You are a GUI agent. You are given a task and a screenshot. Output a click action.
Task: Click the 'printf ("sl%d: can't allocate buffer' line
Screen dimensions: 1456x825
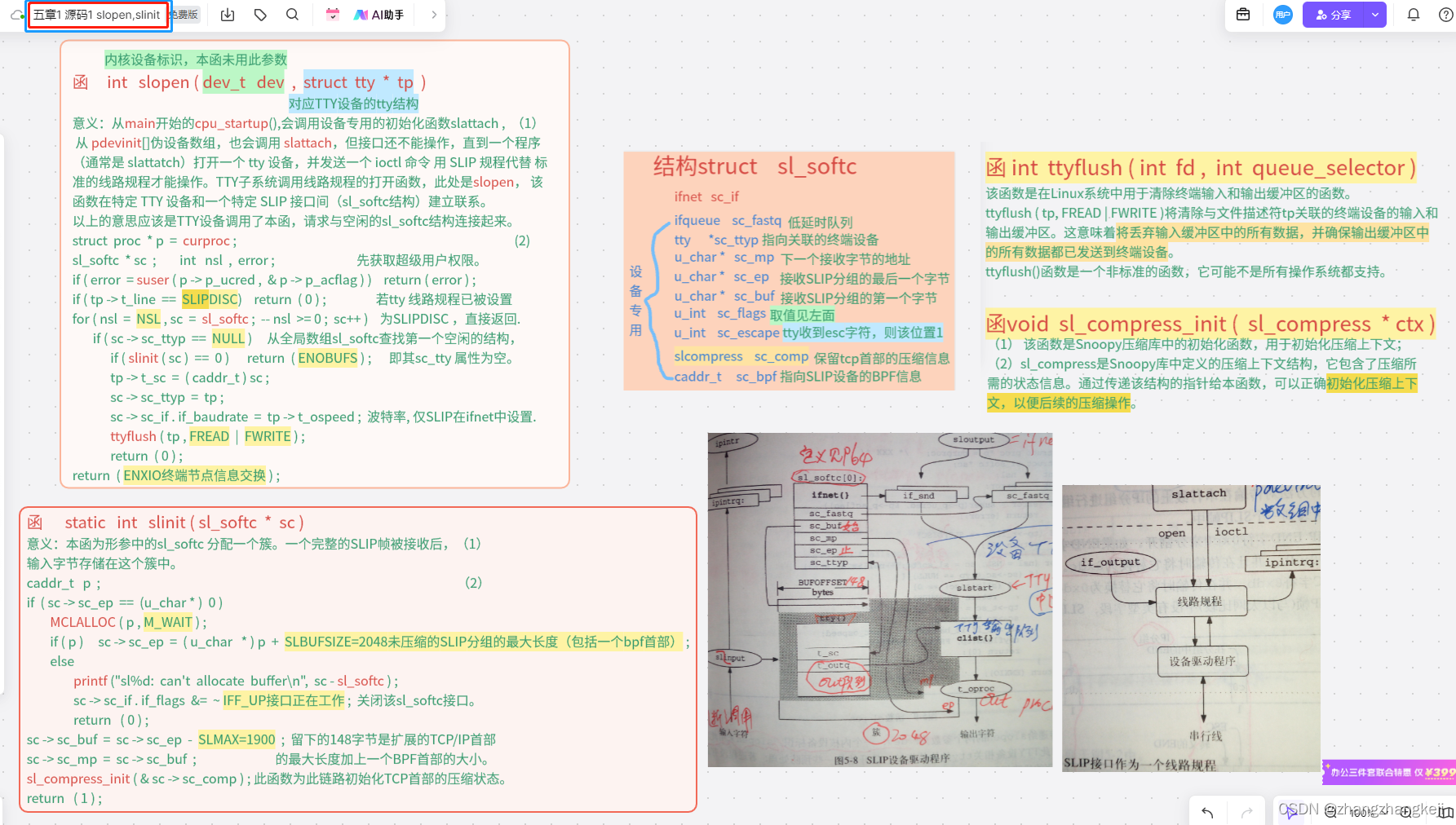tap(236, 681)
